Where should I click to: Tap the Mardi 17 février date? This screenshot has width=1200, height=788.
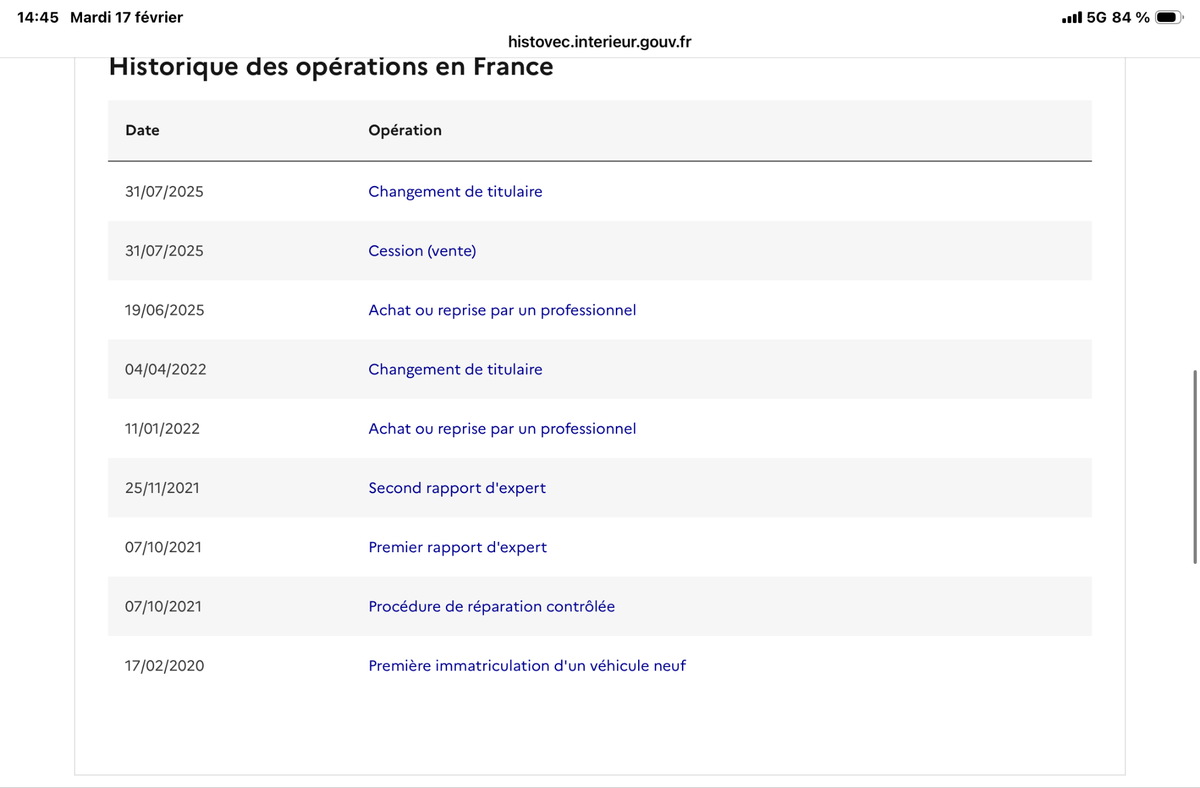click(x=127, y=17)
